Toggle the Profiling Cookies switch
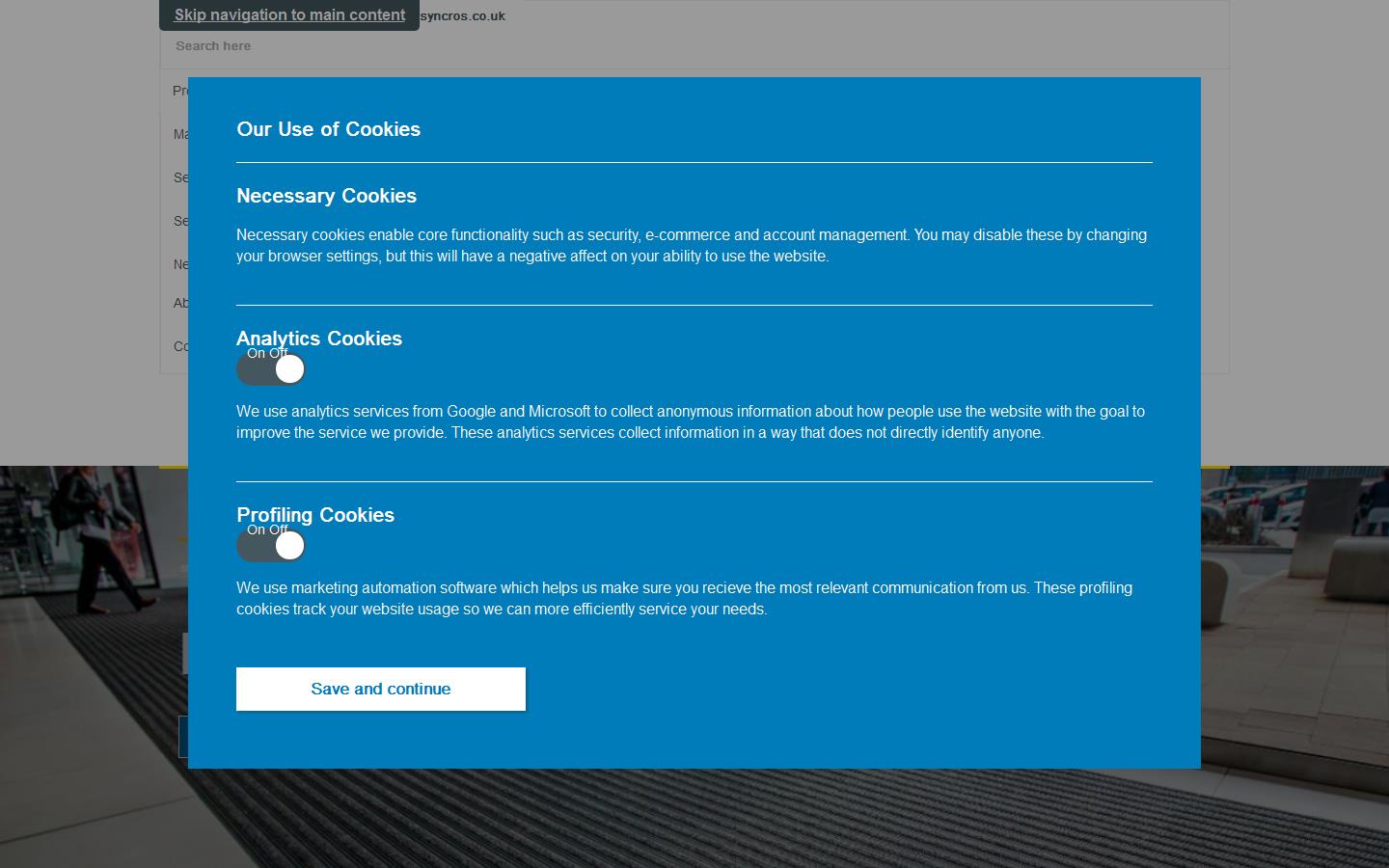Image resolution: width=1389 pixels, height=868 pixels. pyautogui.click(x=271, y=545)
